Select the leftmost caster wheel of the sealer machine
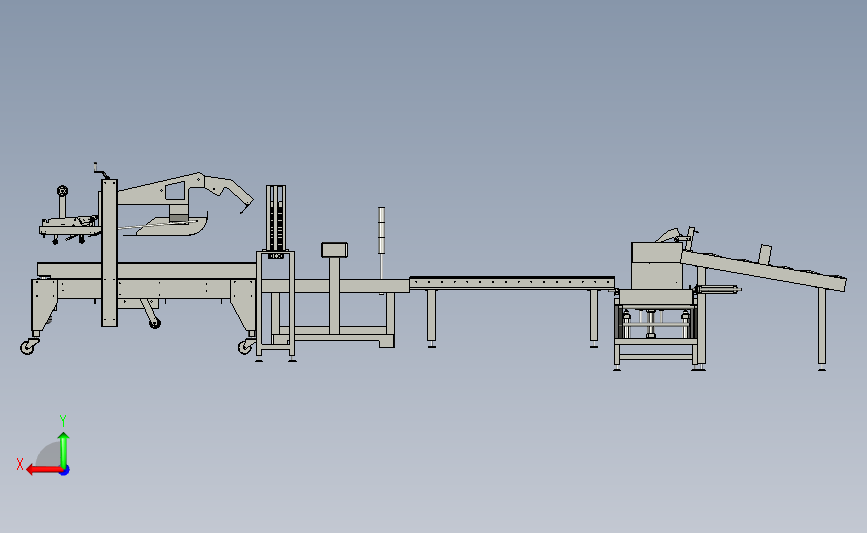Image resolution: width=867 pixels, height=533 pixels. tap(28, 347)
